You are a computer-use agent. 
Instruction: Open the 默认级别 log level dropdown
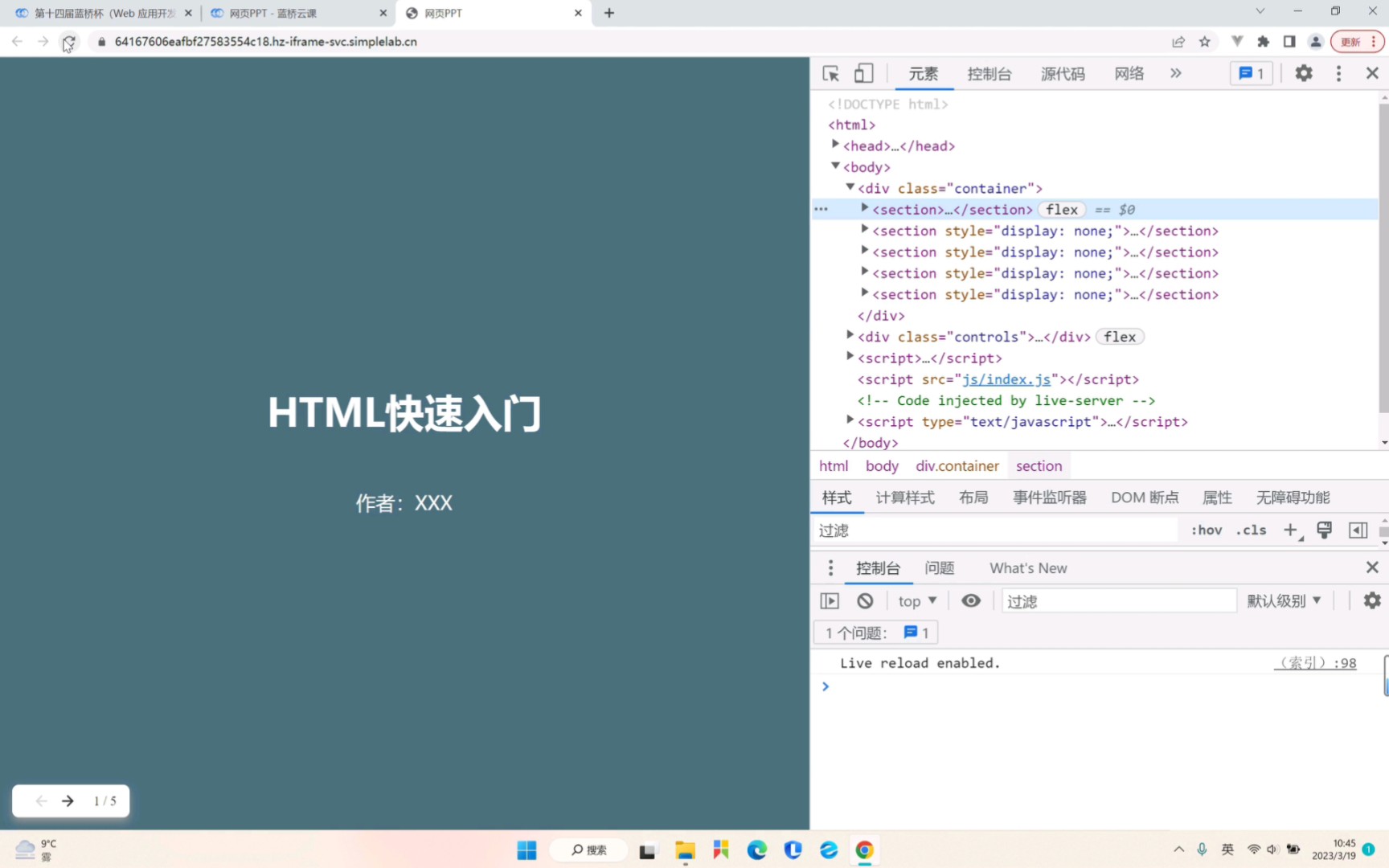tap(1284, 601)
